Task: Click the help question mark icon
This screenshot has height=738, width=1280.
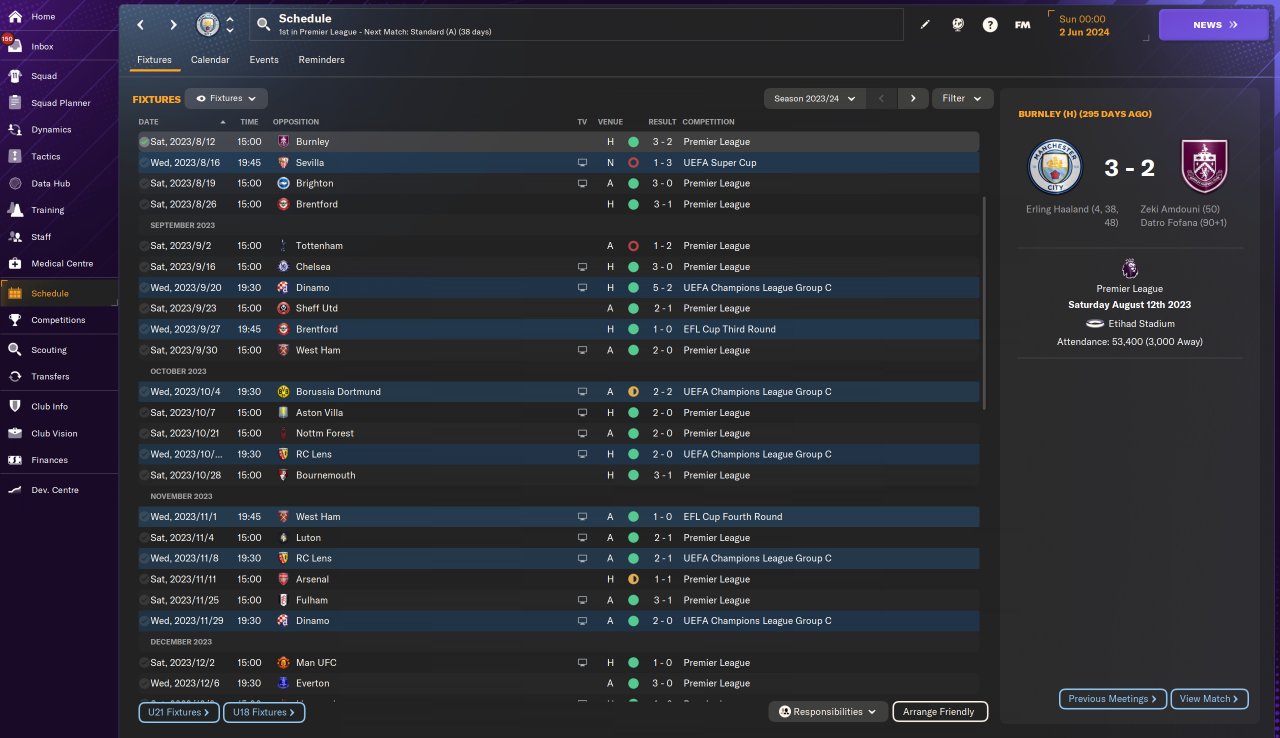Action: coord(990,25)
